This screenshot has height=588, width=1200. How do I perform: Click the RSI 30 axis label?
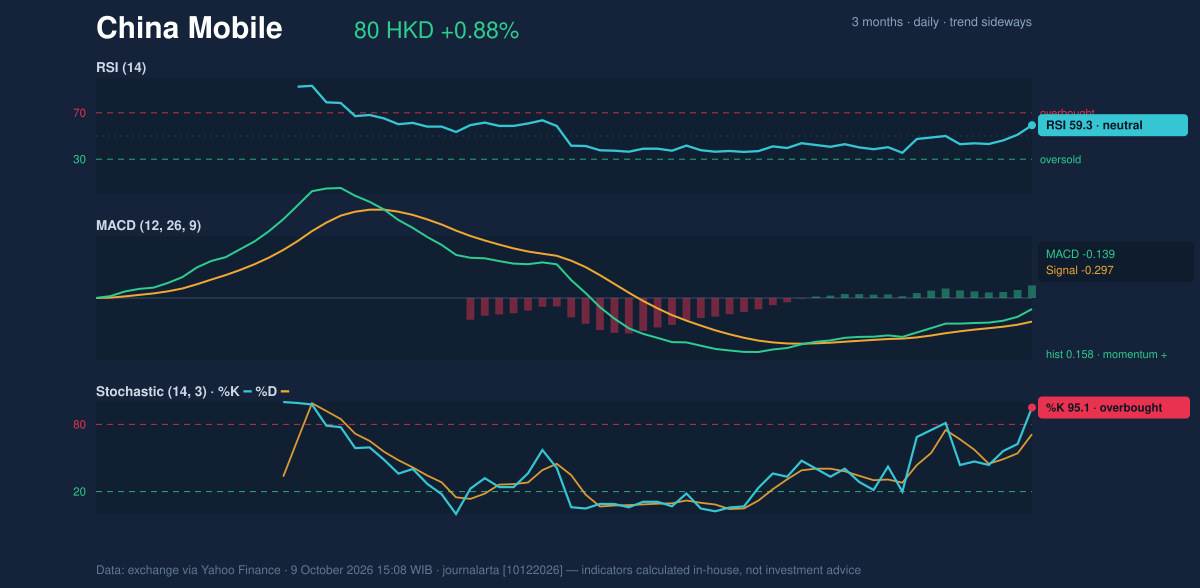(80, 159)
